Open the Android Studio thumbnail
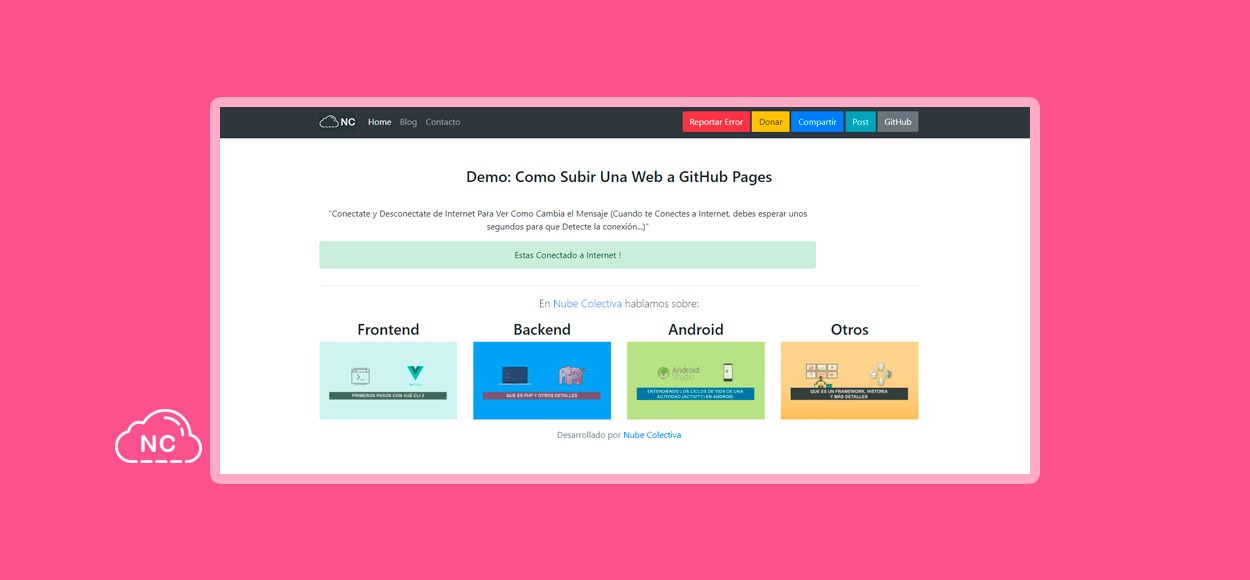1250x580 pixels. [x=696, y=380]
